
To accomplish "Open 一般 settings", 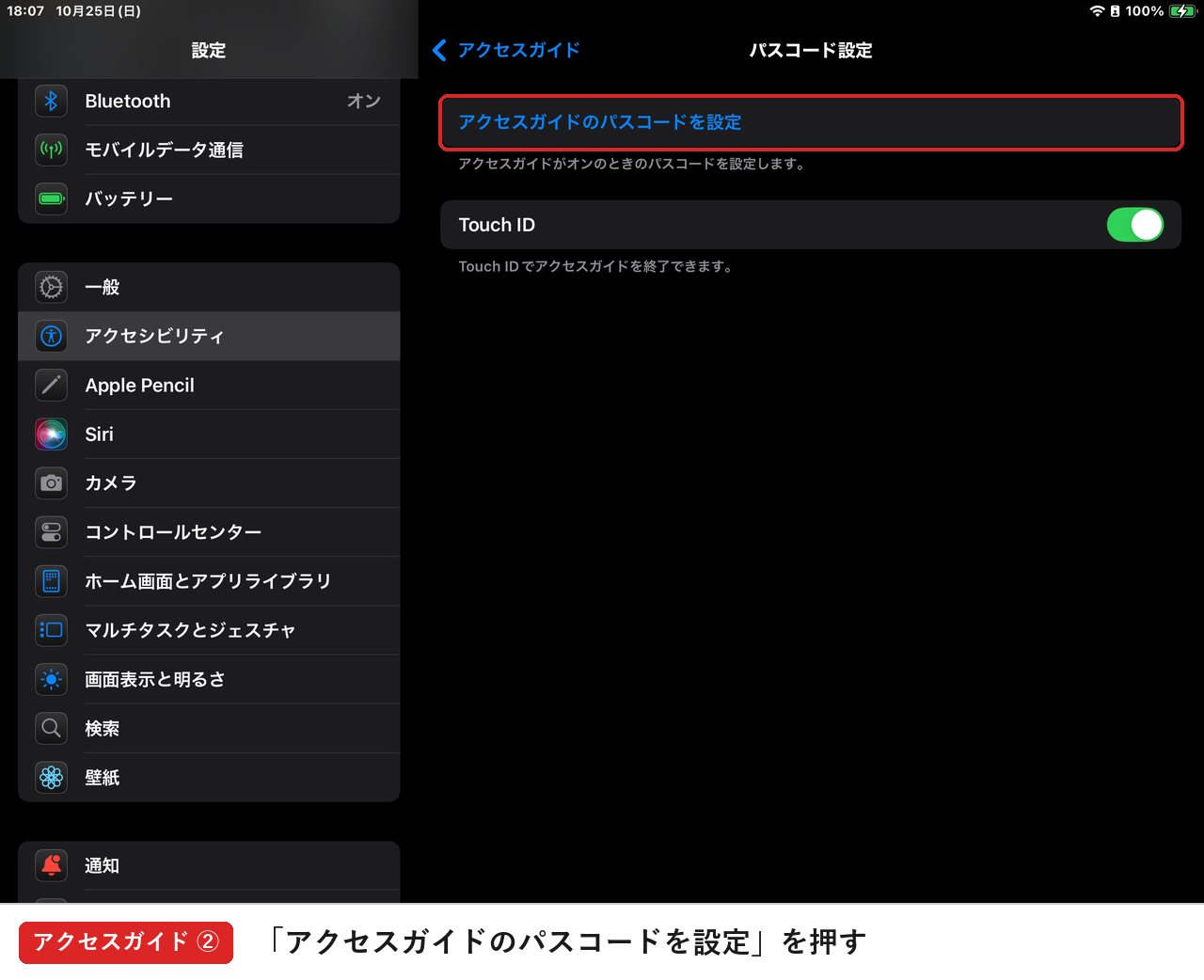I will [209, 287].
